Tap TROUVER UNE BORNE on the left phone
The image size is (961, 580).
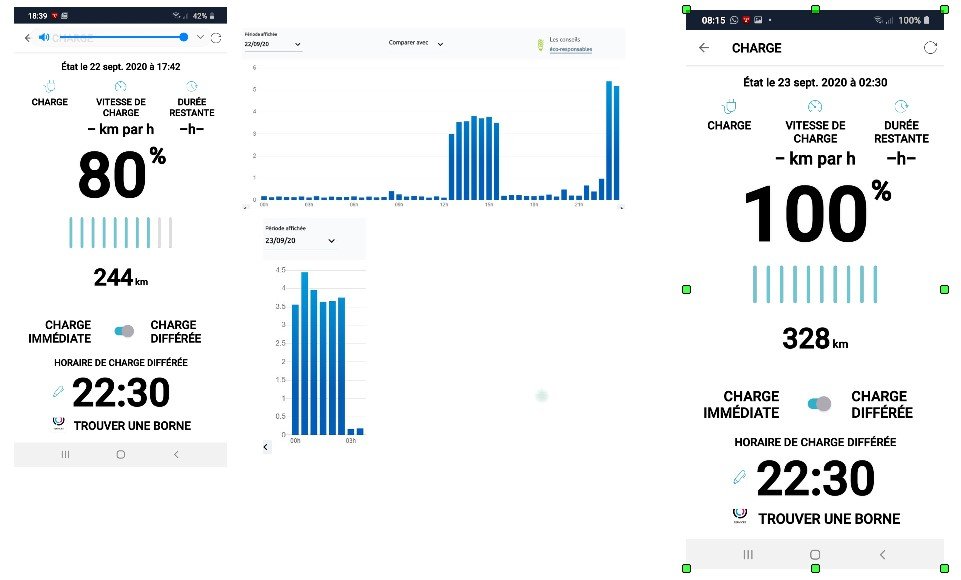(131, 426)
